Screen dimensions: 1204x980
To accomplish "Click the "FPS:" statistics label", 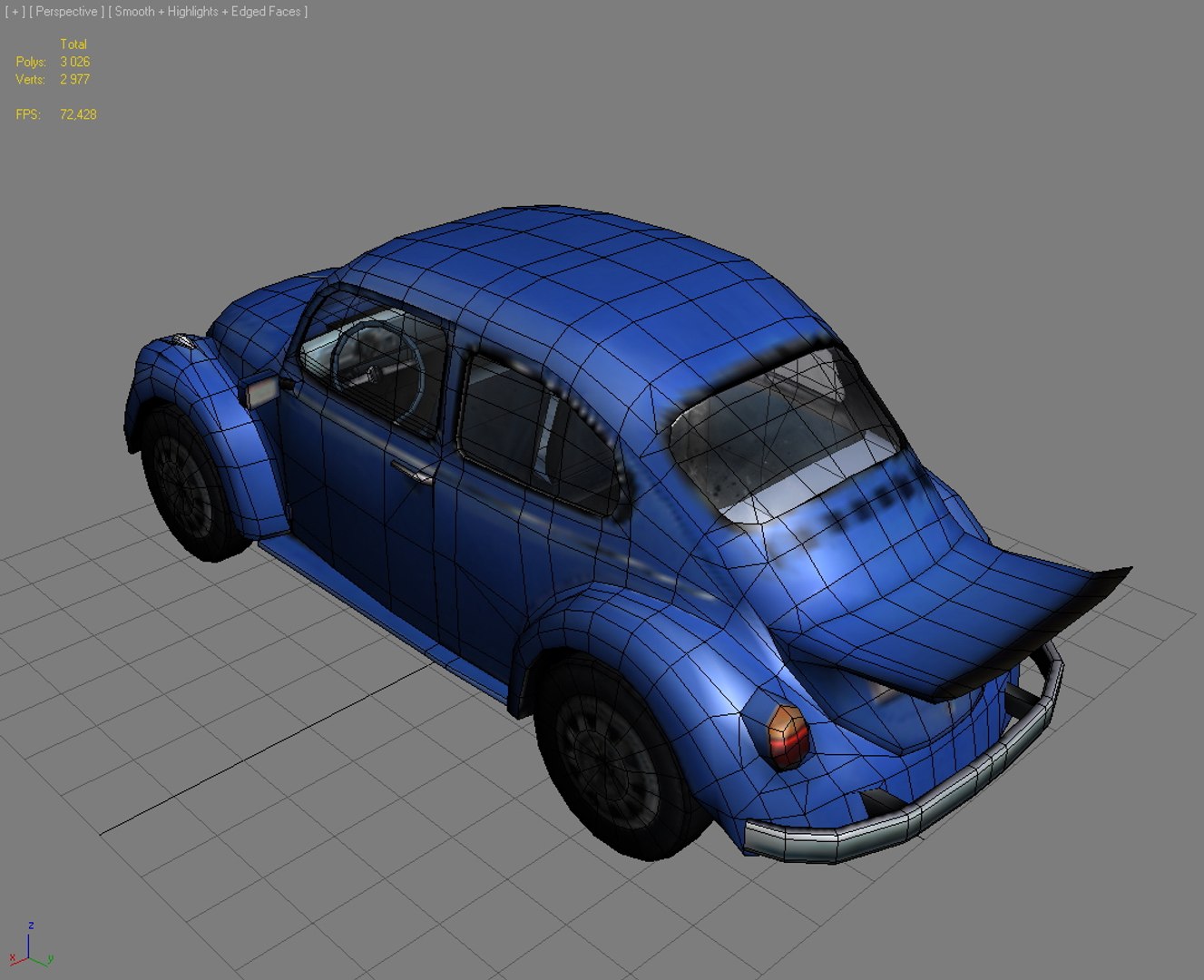I will [x=28, y=114].
